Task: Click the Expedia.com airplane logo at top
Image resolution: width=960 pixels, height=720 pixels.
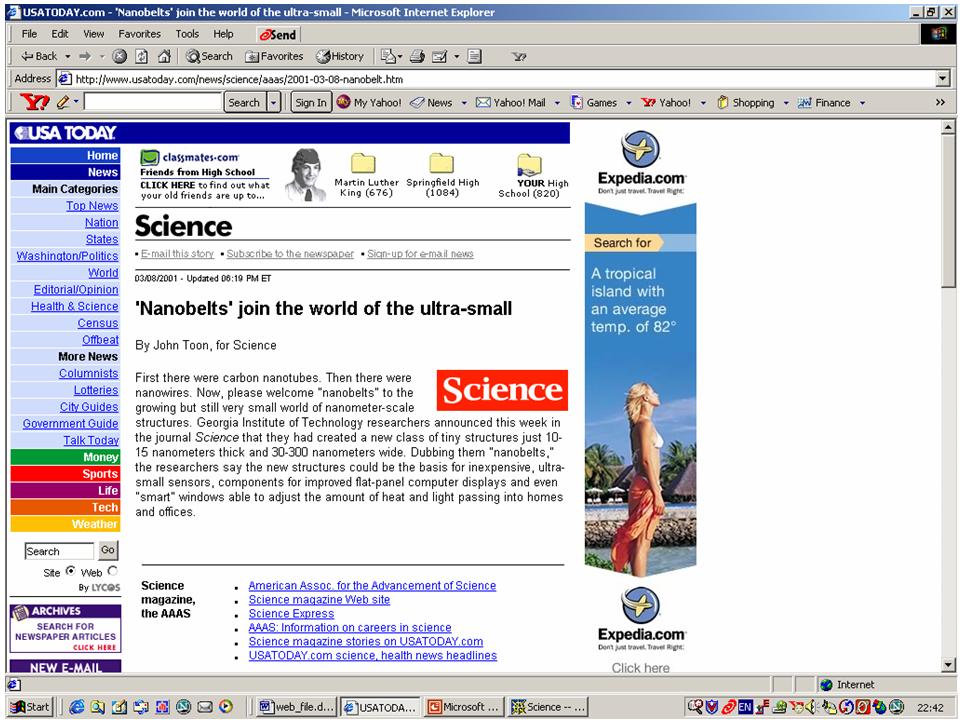Action: [x=640, y=149]
